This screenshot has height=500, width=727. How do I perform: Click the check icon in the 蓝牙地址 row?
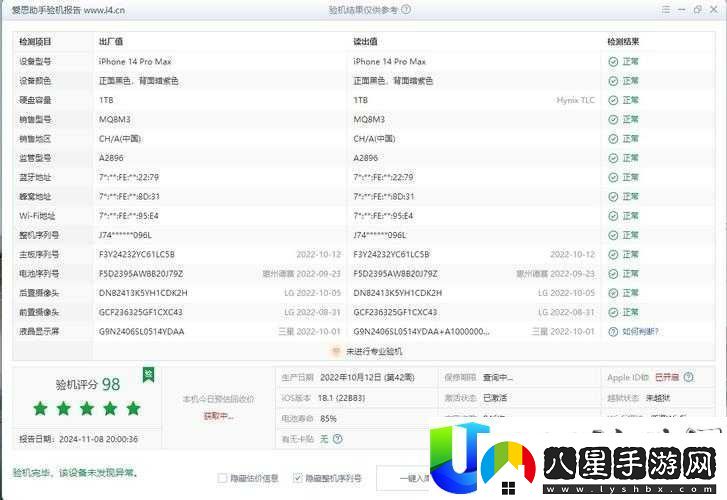(x=613, y=178)
